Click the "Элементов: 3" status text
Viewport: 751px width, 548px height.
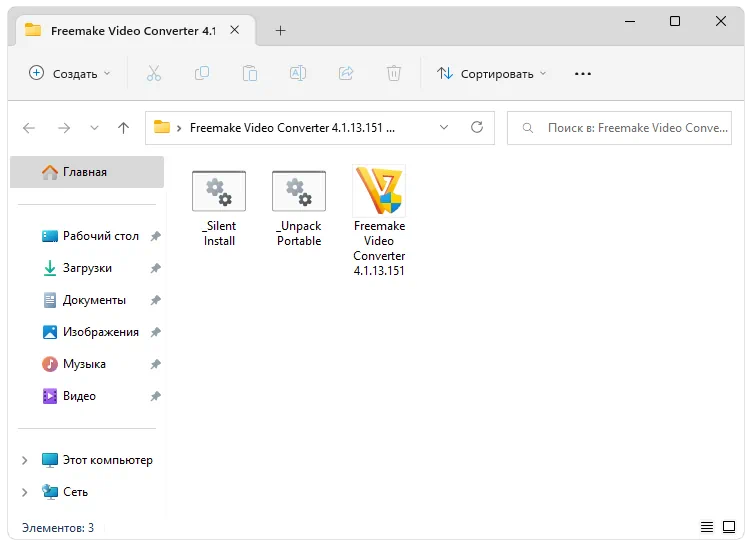click(58, 528)
